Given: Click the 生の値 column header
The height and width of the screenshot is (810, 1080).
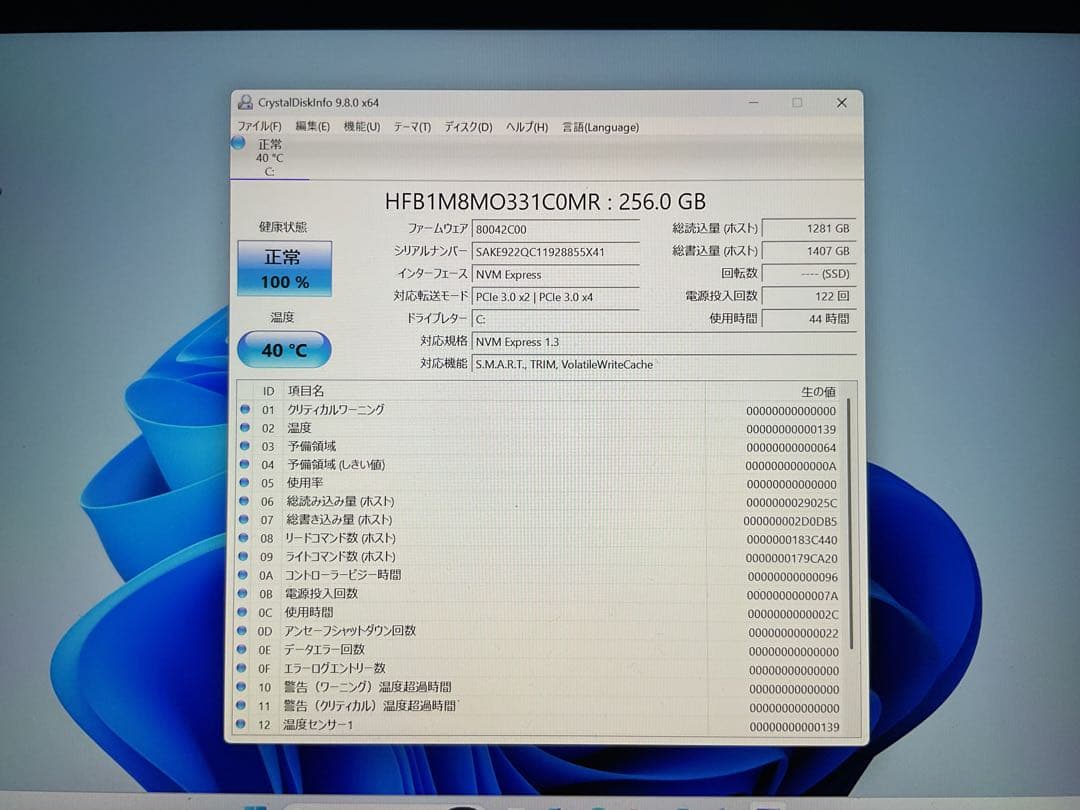Looking at the screenshot, I should [x=818, y=391].
